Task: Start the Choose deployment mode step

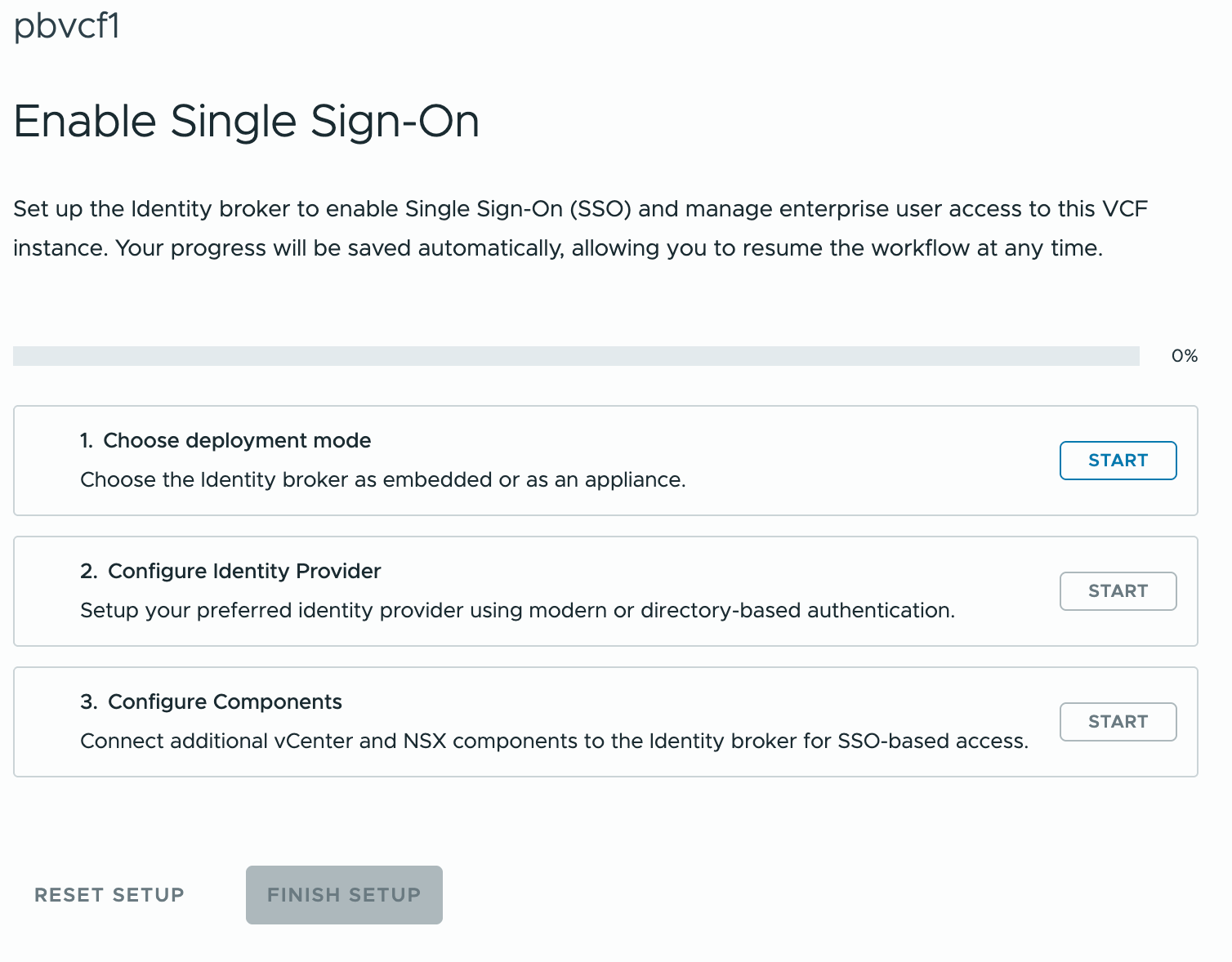Action: 1117,461
